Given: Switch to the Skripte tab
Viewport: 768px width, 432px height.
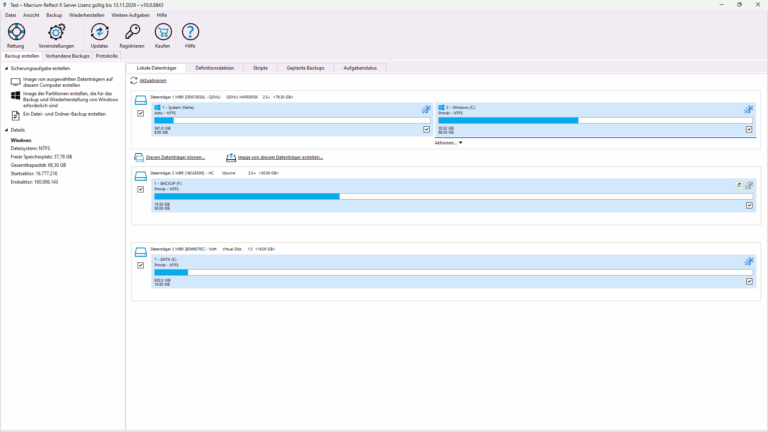Looking at the screenshot, I should pos(260,68).
